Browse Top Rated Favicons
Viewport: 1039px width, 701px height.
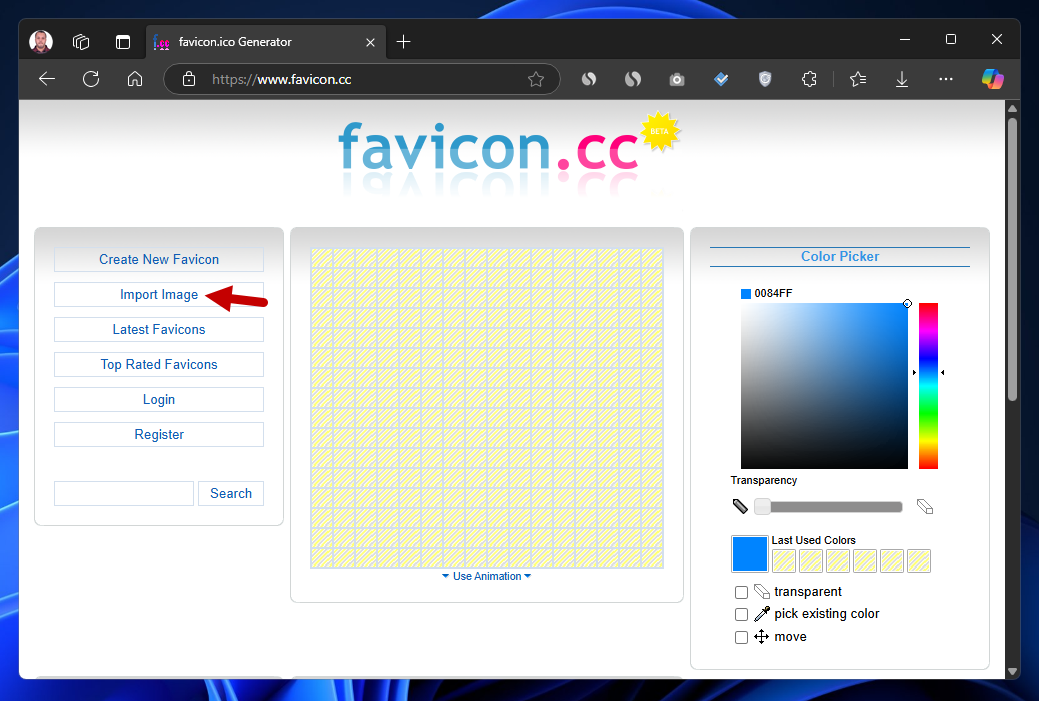(x=159, y=364)
